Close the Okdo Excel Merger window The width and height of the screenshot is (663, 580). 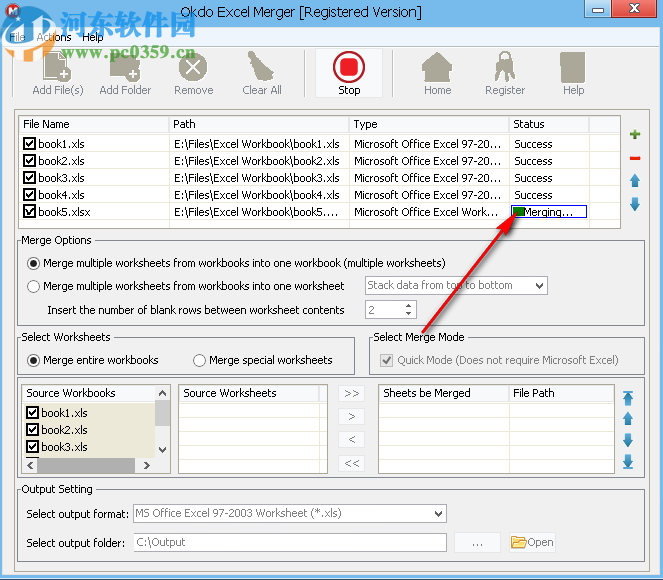634,8
